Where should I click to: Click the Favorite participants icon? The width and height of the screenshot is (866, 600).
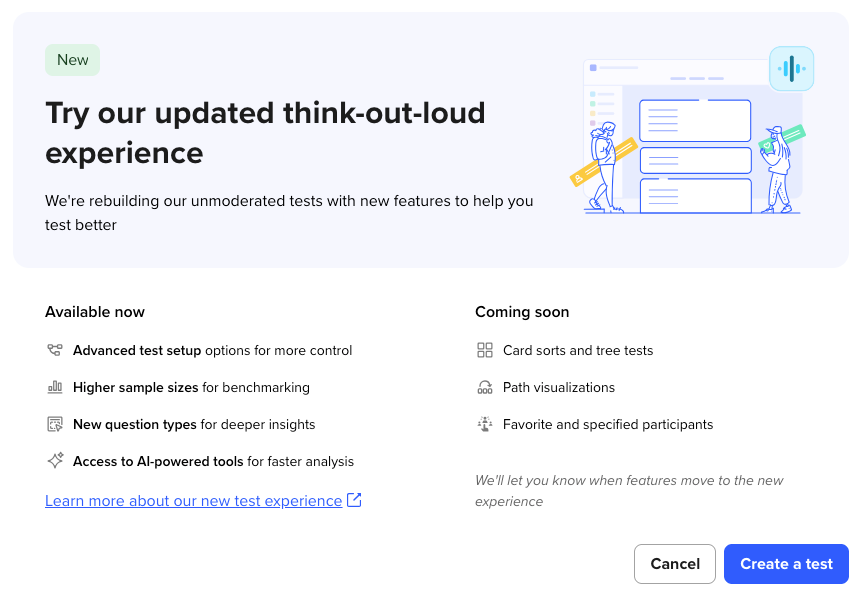(x=485, y=424)
